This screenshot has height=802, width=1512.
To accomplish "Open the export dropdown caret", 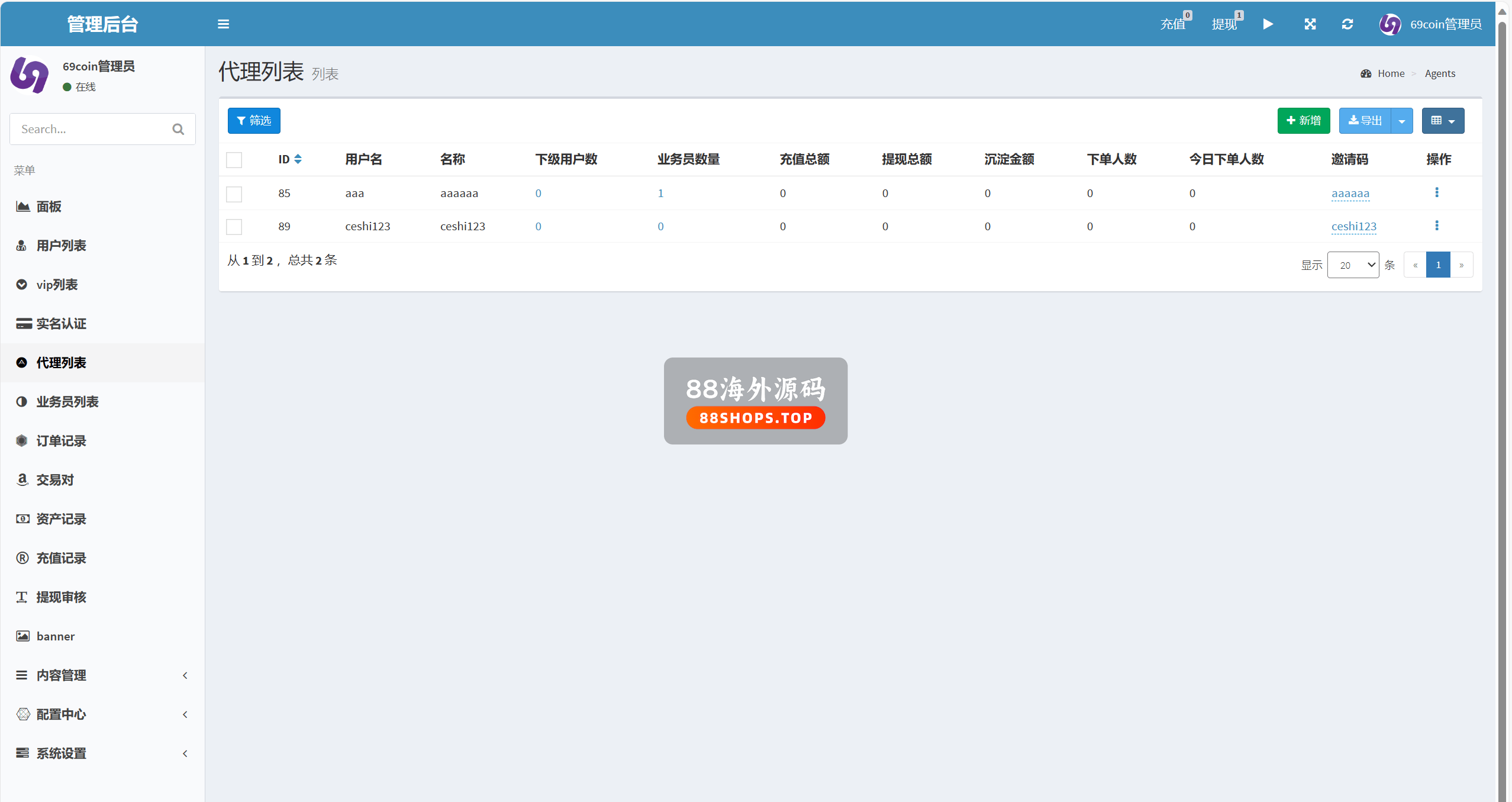I will [1402, 121].
